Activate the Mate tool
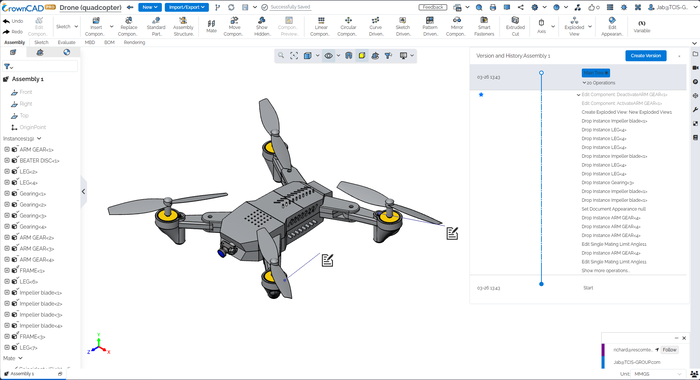The height and width of the screenshot is (380, 700). 211,27
